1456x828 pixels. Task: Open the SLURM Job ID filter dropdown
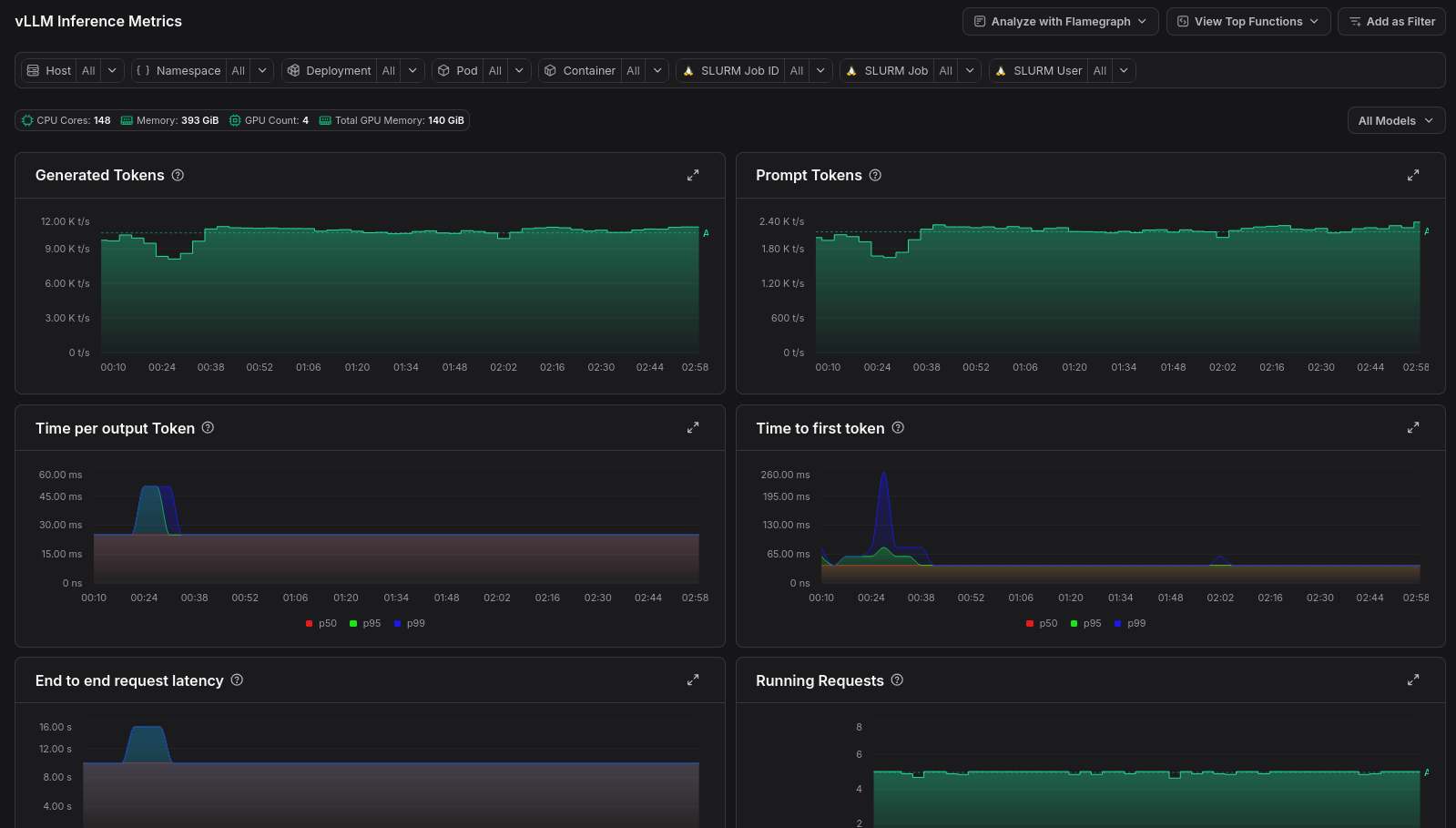[x=820, y=70]
